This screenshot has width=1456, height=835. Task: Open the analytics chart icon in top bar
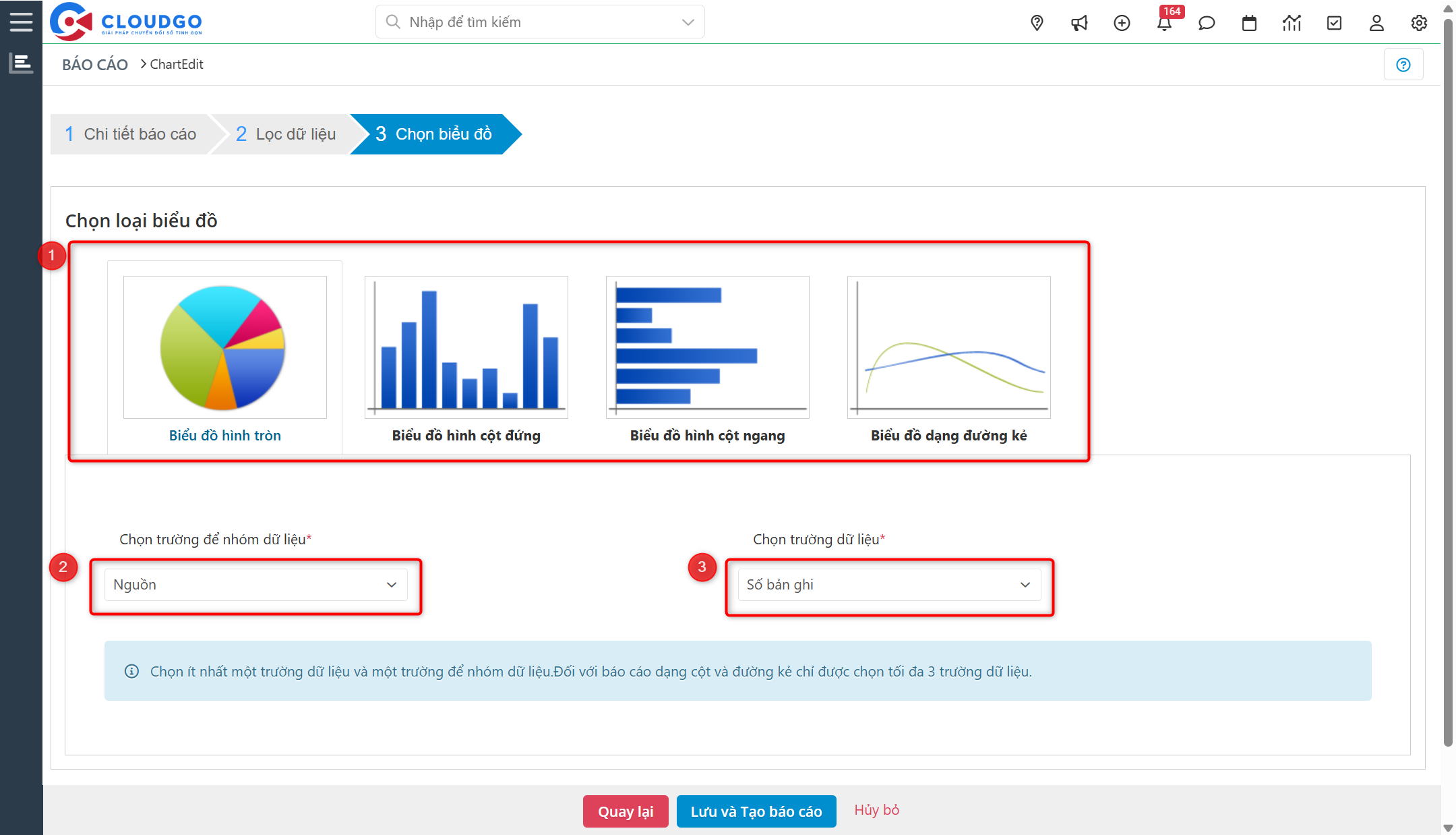click(1292, 22)
